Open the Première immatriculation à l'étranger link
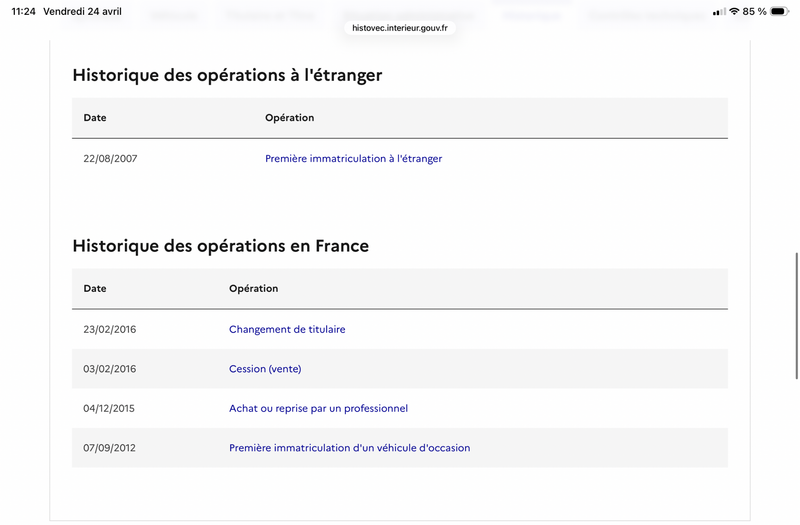The height and width of the screenshot is (525, 800). click(353, 159)
